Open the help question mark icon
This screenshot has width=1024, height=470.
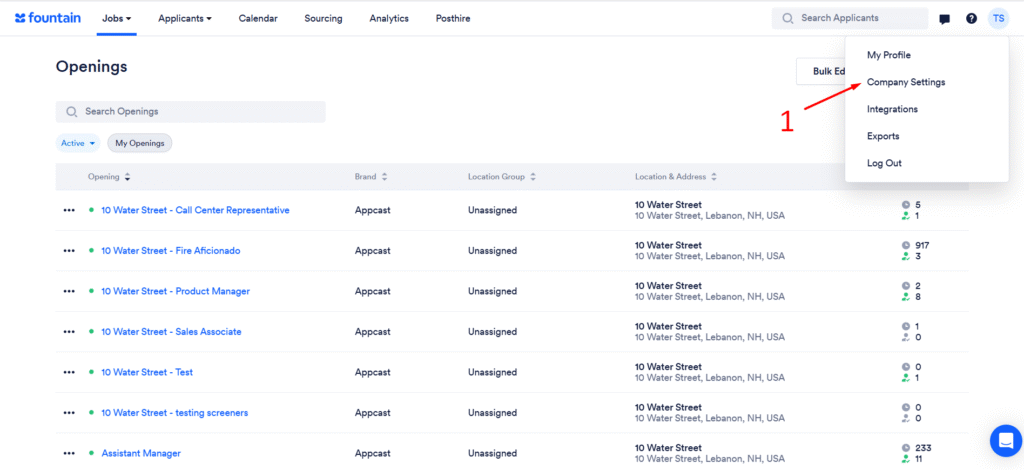pyautogui.click(x=971, y=19)
